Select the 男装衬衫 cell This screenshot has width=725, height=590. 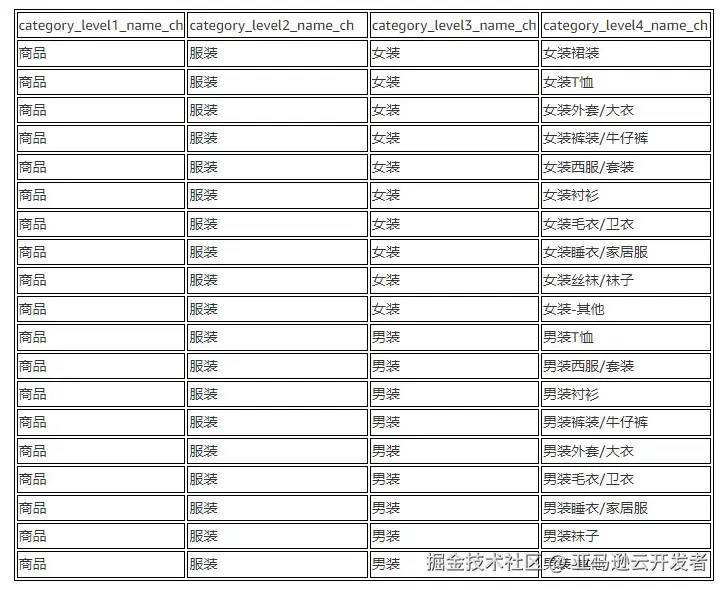(x=626, y=394)
